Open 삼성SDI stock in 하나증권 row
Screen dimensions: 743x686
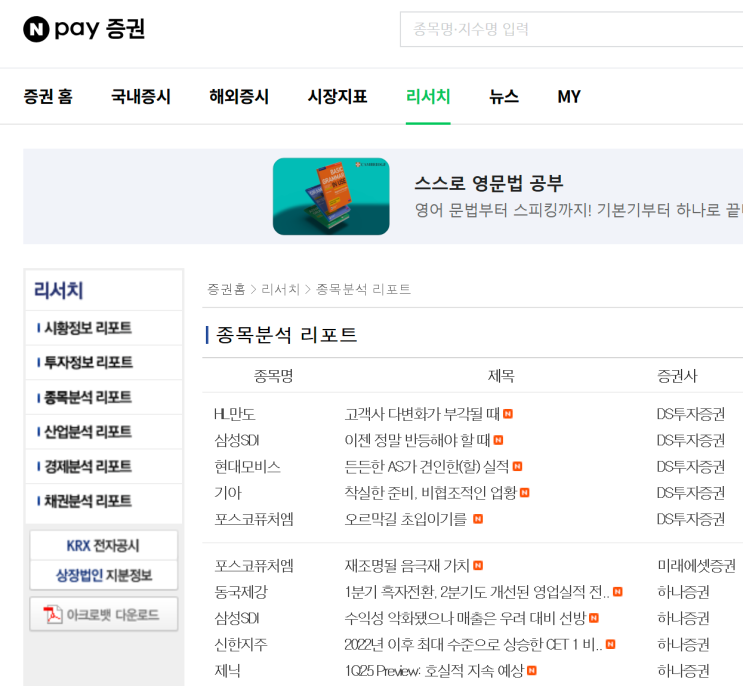237,618
